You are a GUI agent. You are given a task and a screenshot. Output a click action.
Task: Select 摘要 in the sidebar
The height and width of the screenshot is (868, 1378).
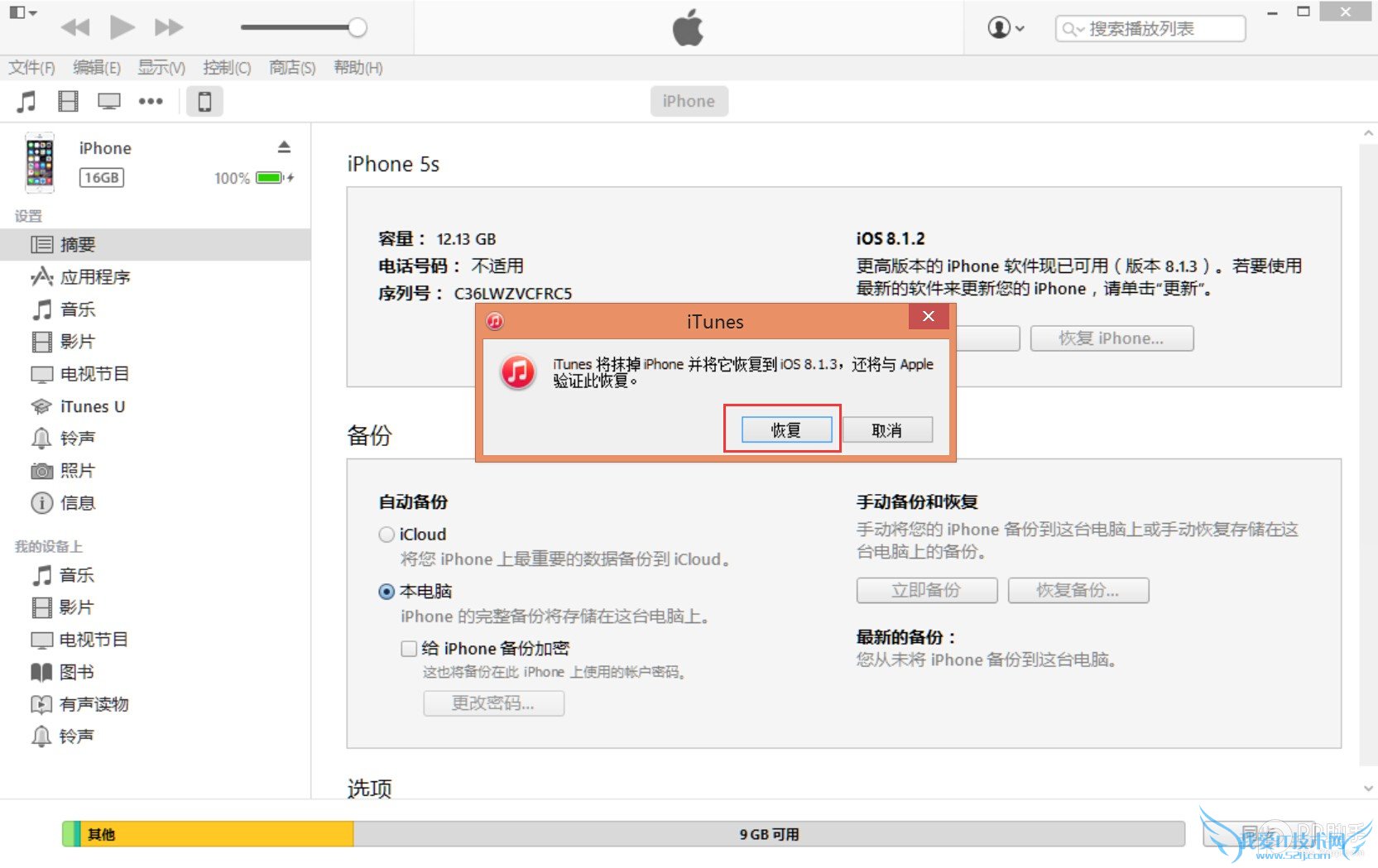click(156, 245)
